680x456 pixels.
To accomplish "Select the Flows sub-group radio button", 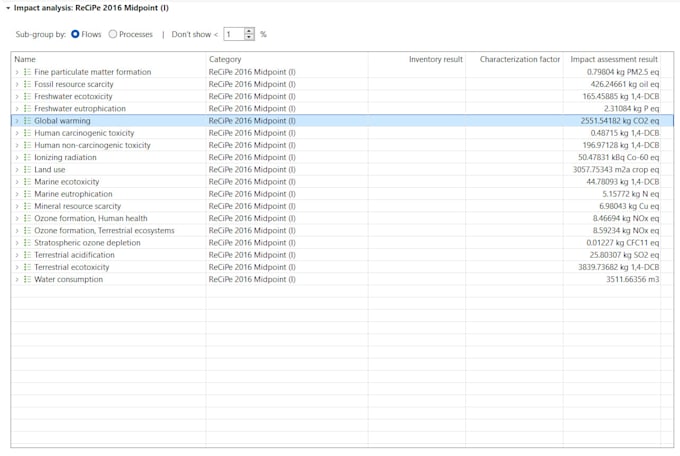I will tap(75, 34).
